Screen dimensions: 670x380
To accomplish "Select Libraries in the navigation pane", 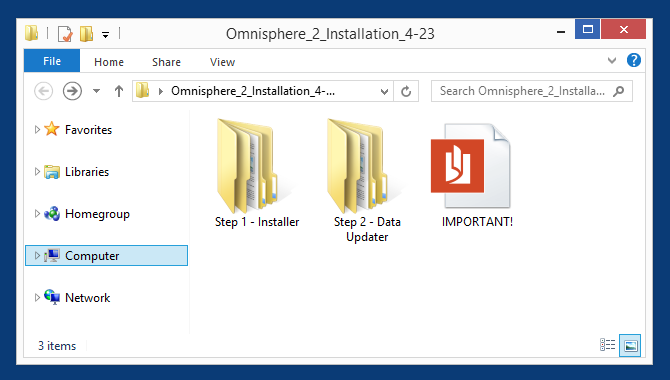I will (x=87, y=172).
